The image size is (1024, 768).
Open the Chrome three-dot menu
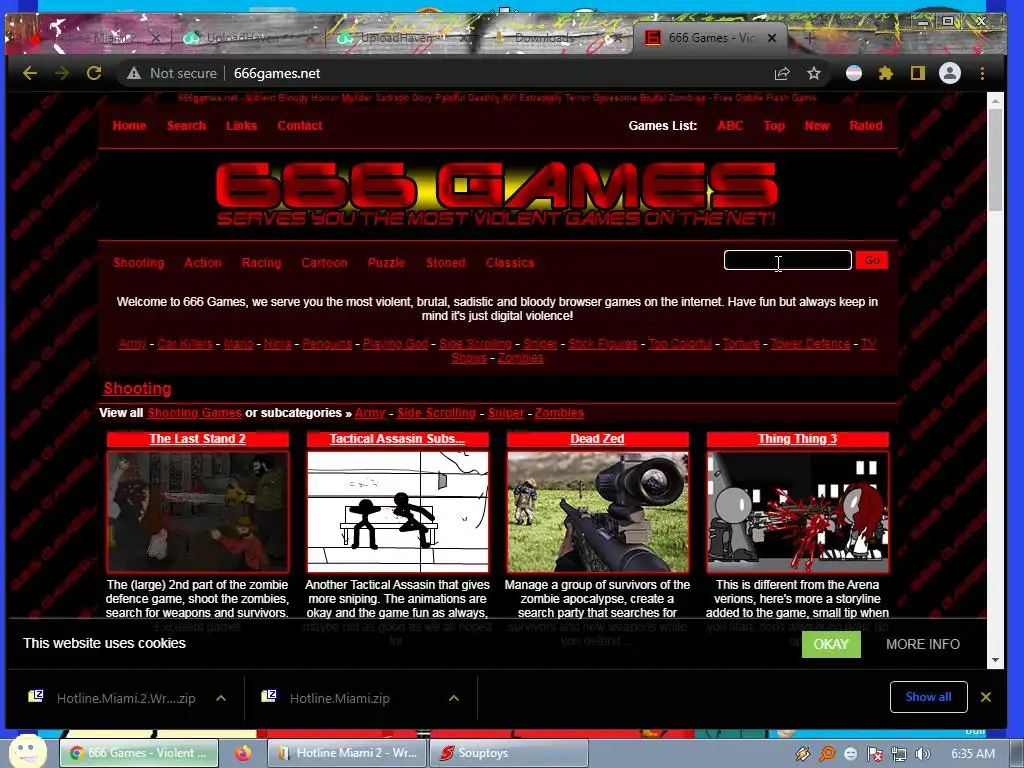point(982,73)
